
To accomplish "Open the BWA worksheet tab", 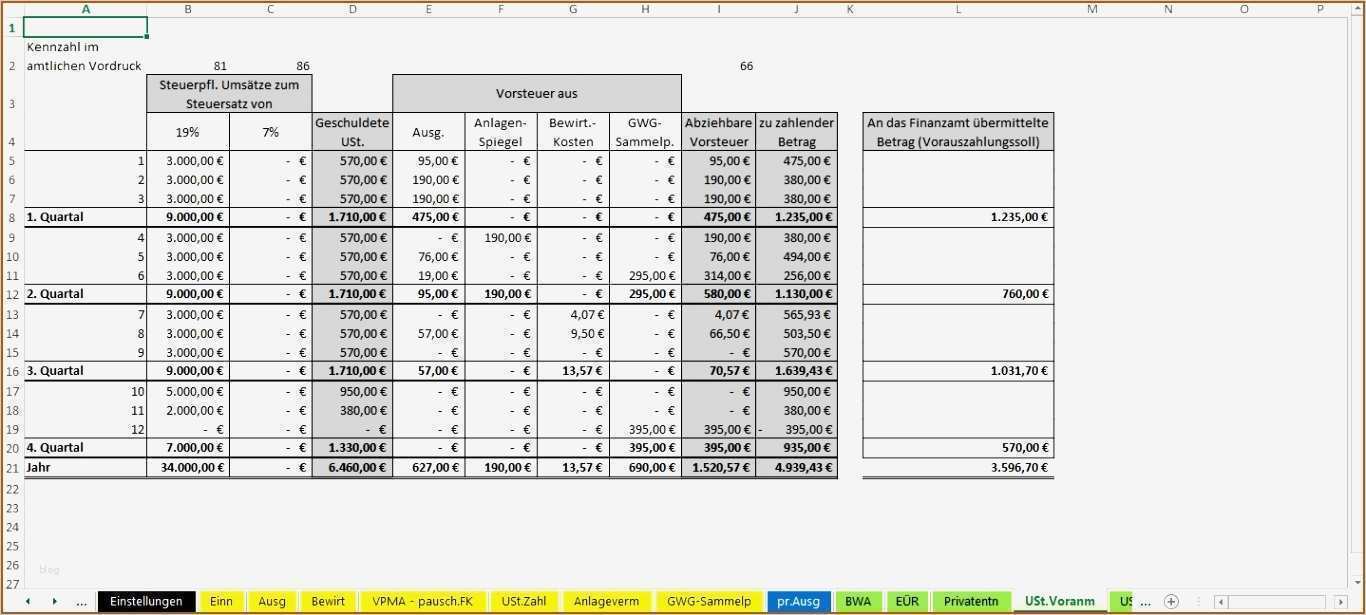I will tap(857, 601).
